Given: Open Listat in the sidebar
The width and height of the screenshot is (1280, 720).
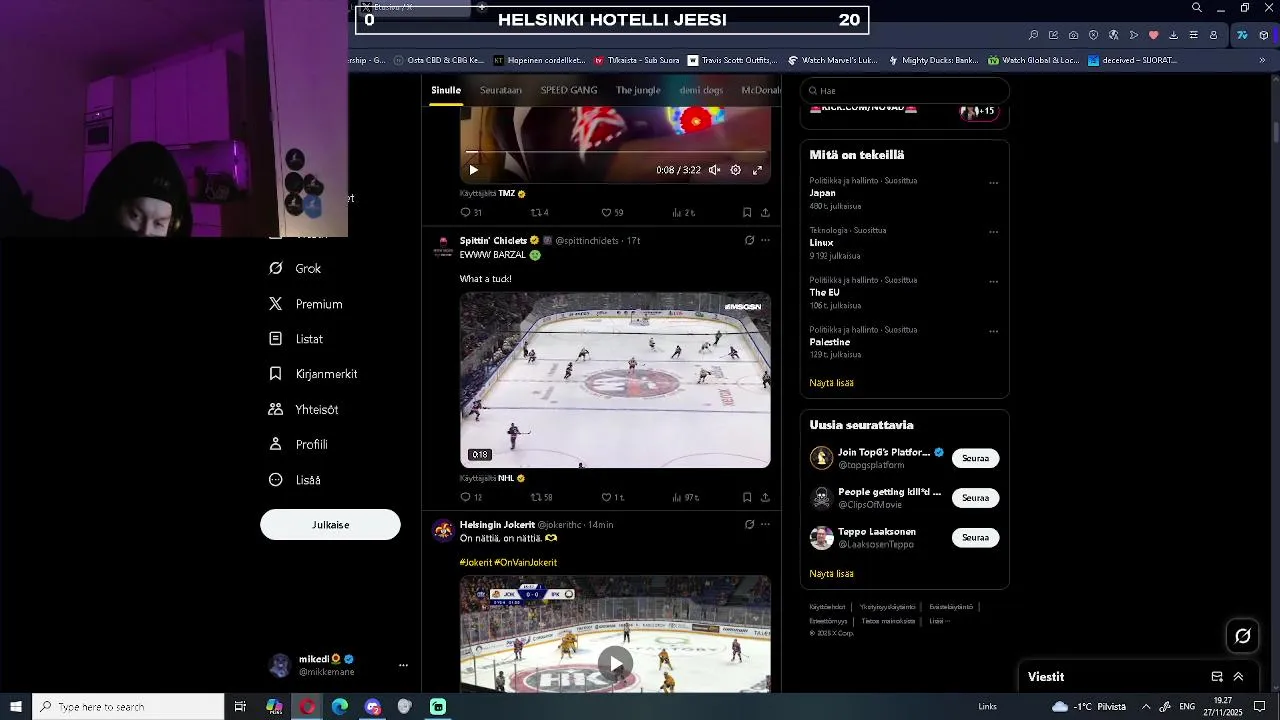Looking at the screenshot, I should point(296,339).
